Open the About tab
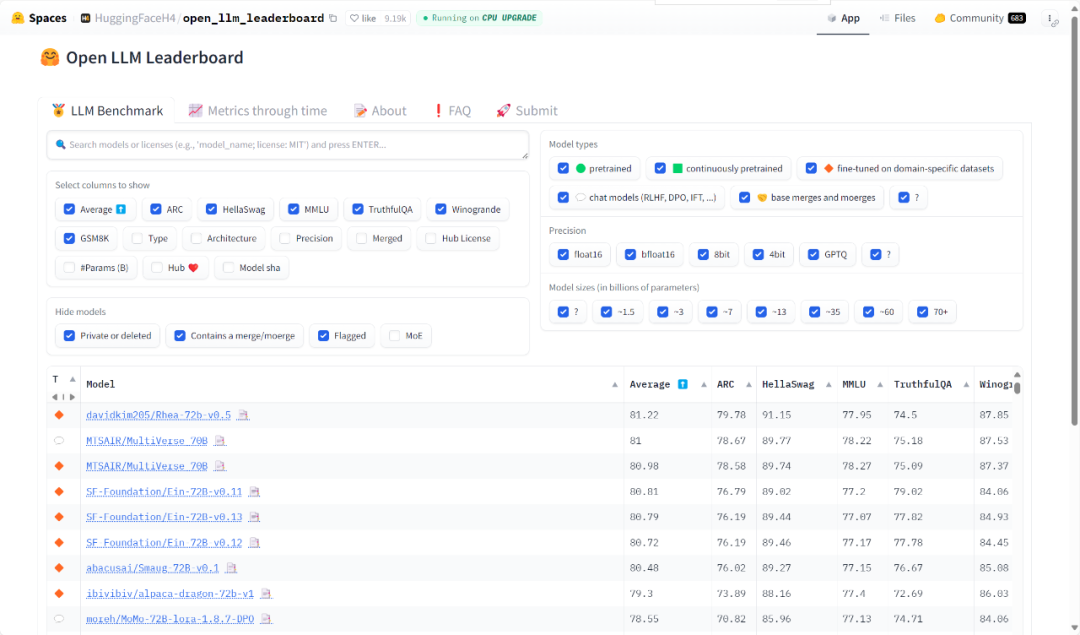Image resolution: width=1080 pixels, height=635 pixels. click(380, 111)
